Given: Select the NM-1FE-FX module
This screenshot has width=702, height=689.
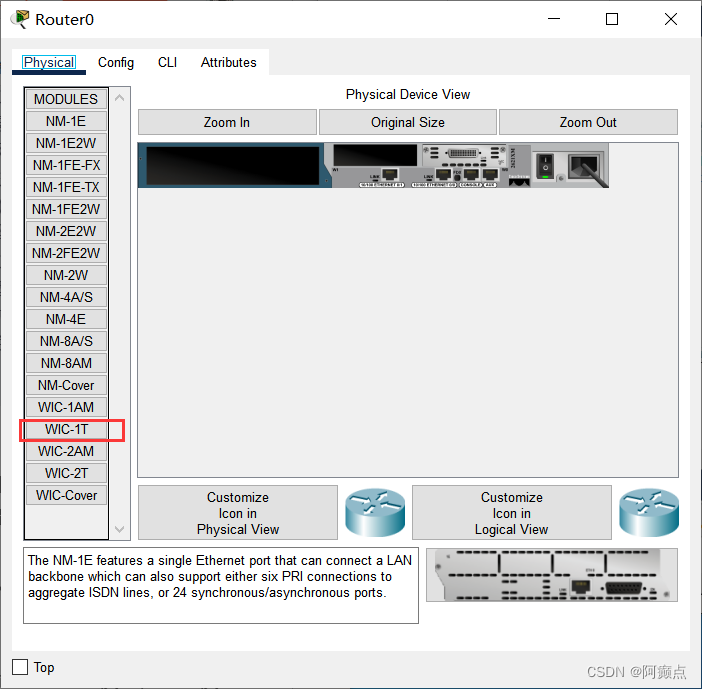Looking at the screenshot, I should (x=66, y=165).
